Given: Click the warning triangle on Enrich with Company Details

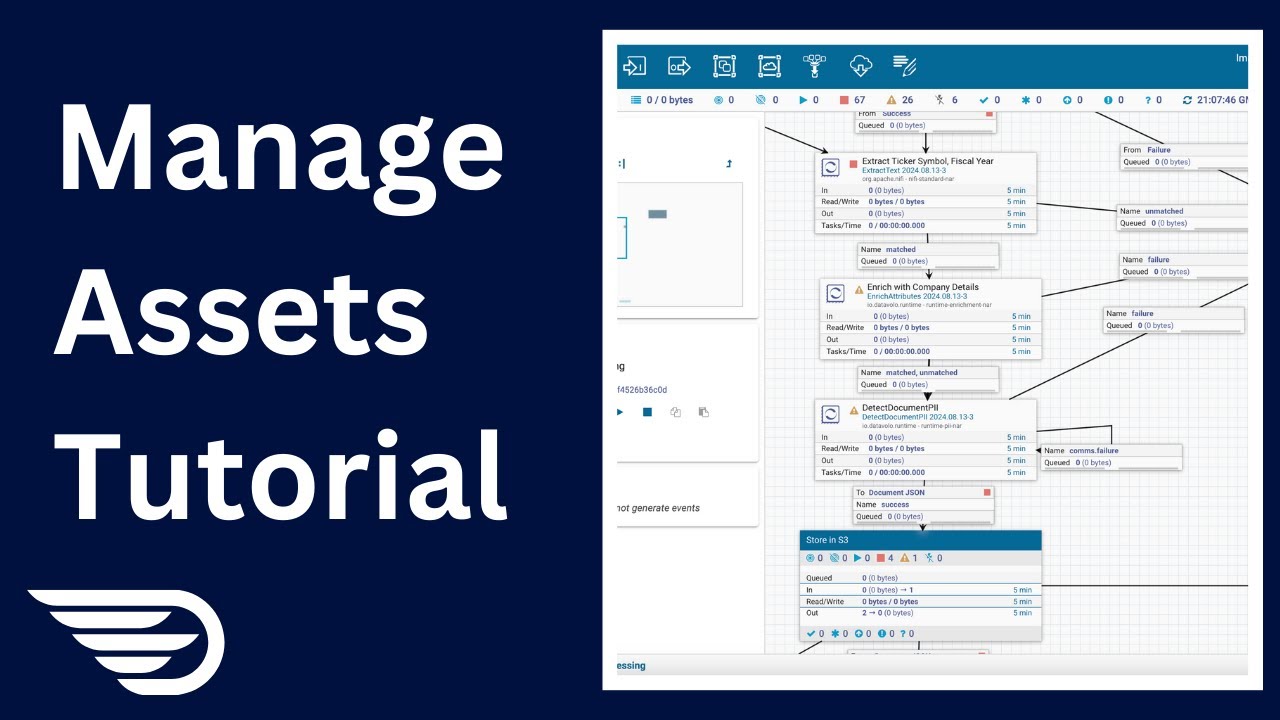Looking at the screenshot, I should tap(858, 288).
